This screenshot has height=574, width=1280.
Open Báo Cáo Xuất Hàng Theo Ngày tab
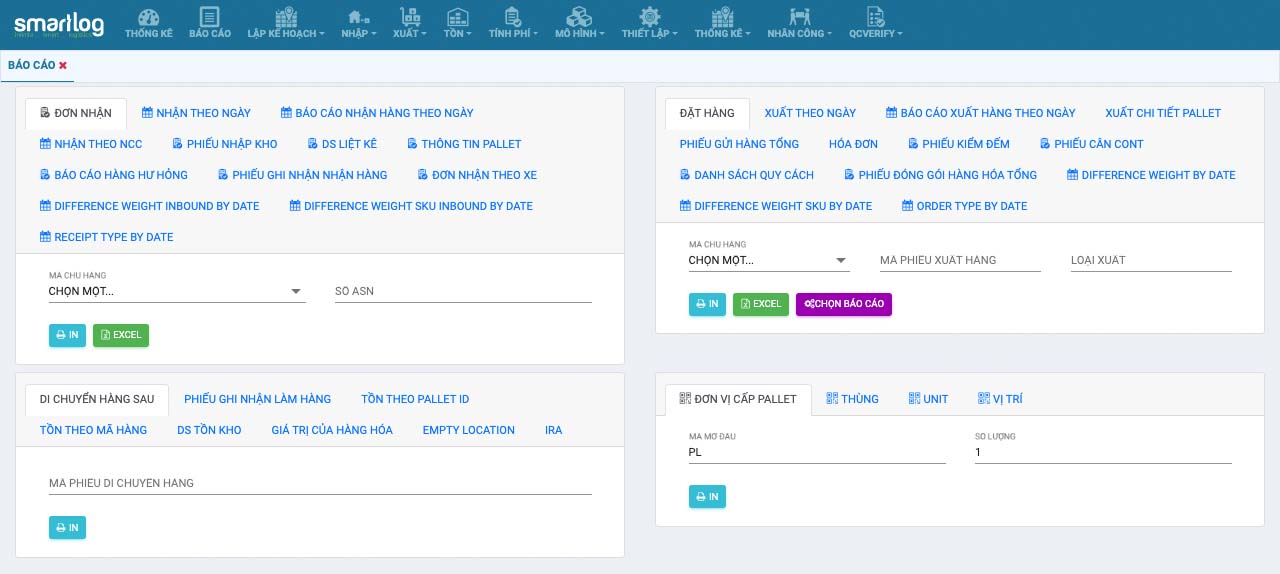tap(981, 113)
